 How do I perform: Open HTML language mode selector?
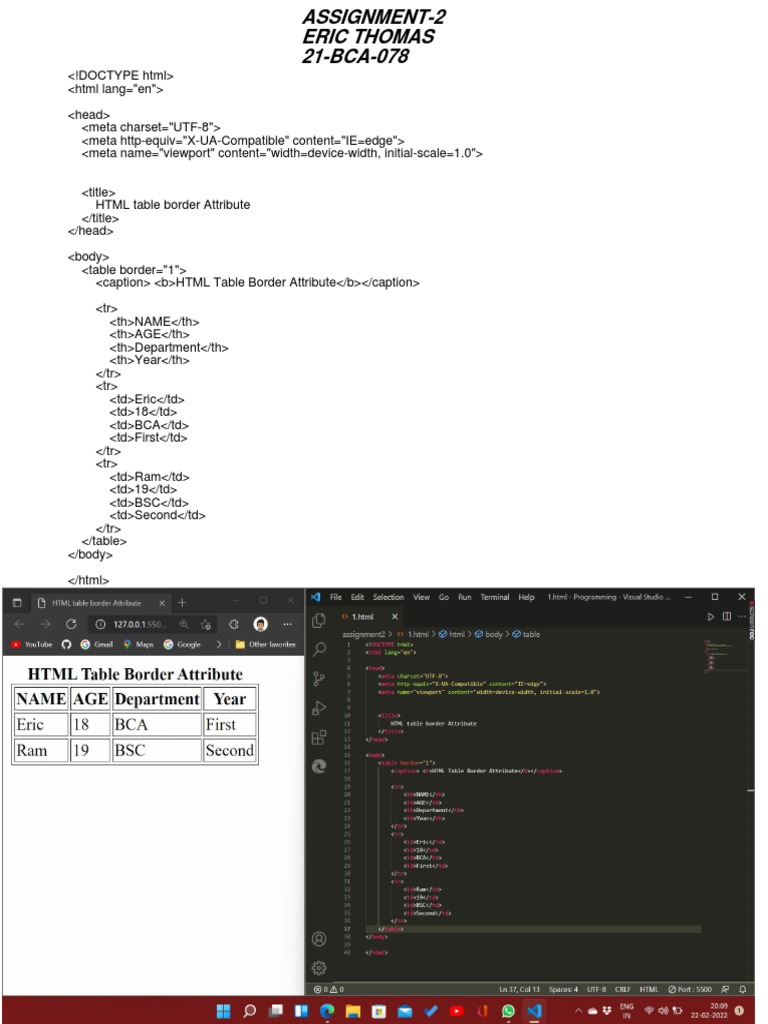tap(649, 989)
